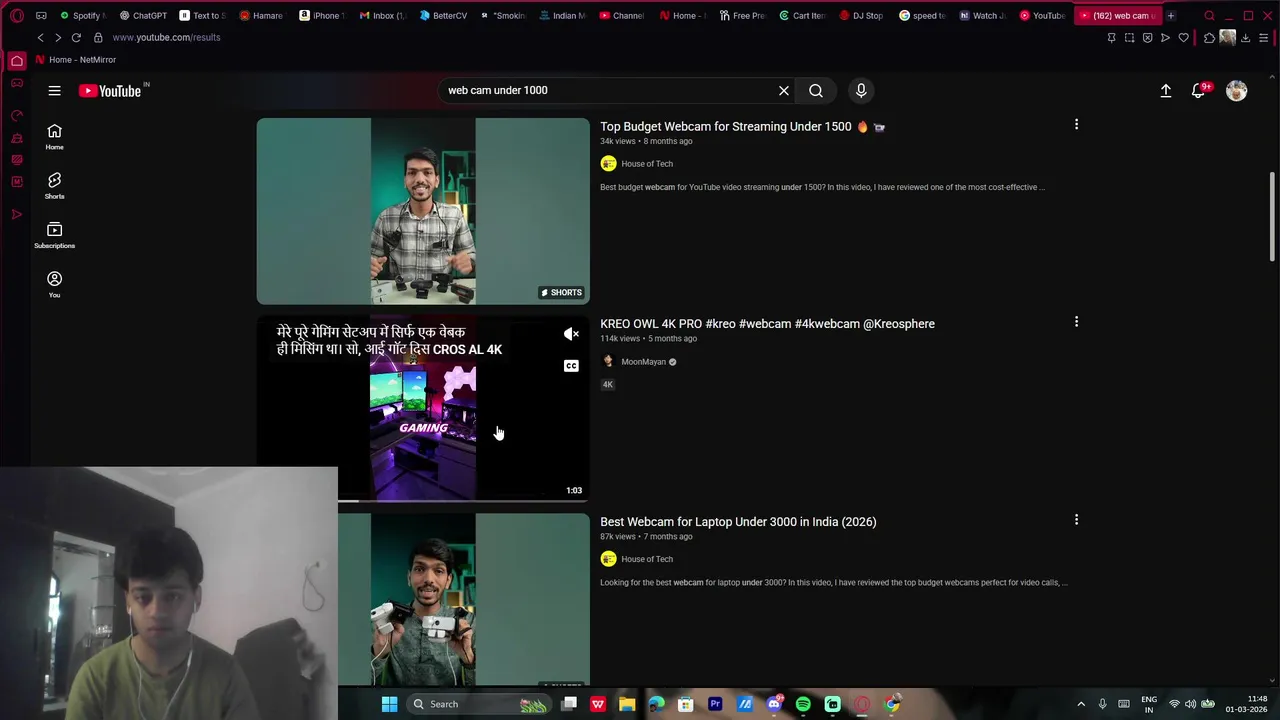Open the You section in the sidebar
The height and width of the screenshot is (720, 1280).
click(x=54, y=284)
